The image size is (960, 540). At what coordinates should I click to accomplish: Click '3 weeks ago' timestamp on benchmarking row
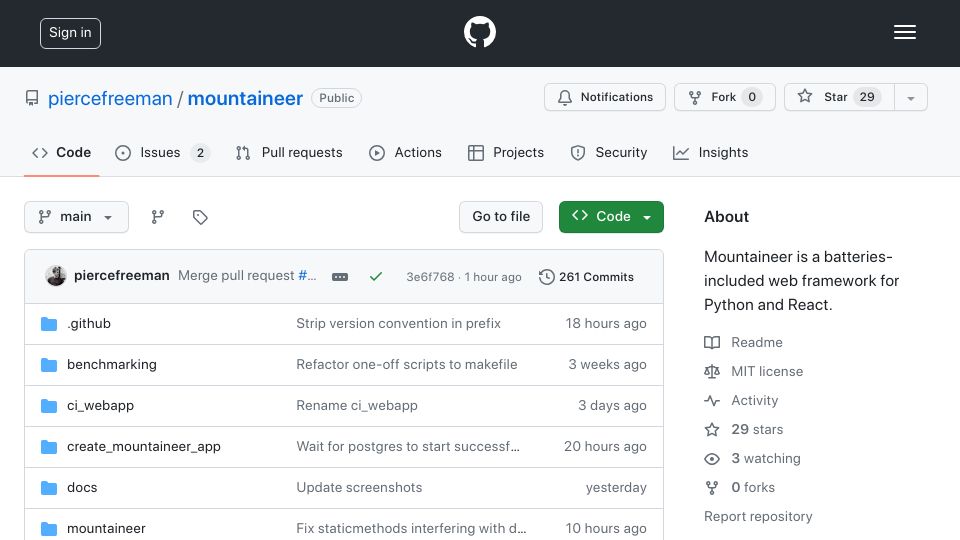pyautogui.click(x=607, y=365)
